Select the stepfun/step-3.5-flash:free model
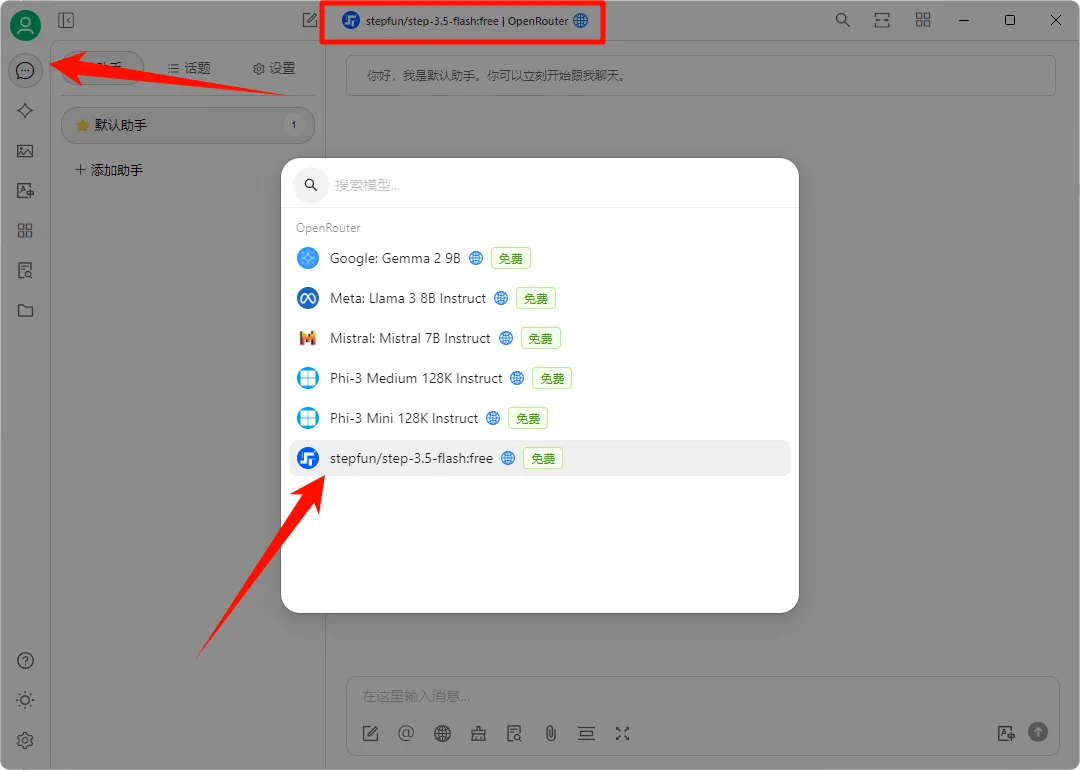The width and height of the screenshot is (1080, 770). point(540,458)
